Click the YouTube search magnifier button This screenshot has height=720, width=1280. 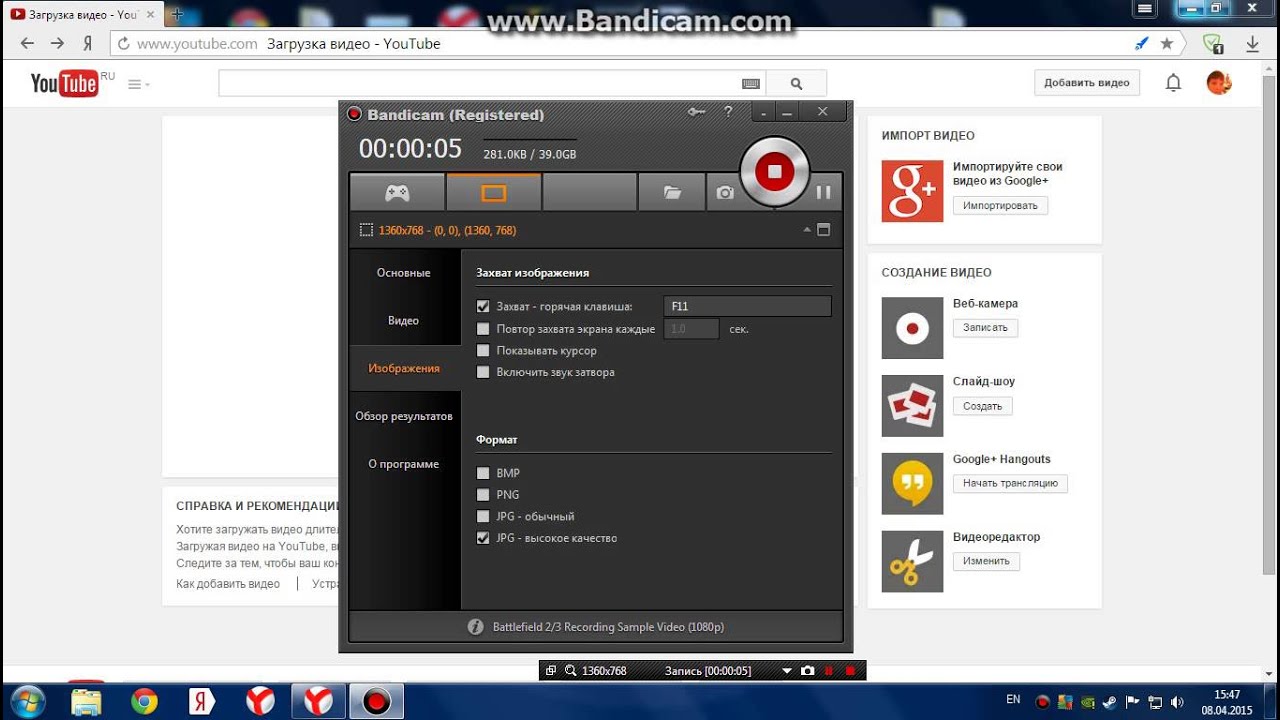click(797, 84)
